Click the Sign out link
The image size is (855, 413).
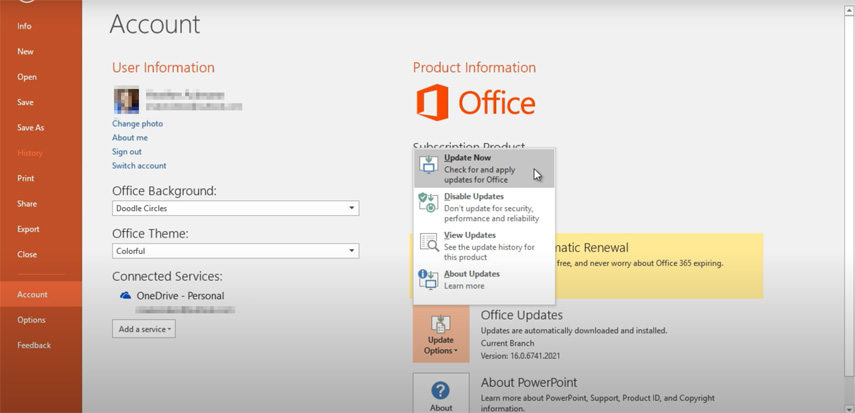tap(126, 152)
